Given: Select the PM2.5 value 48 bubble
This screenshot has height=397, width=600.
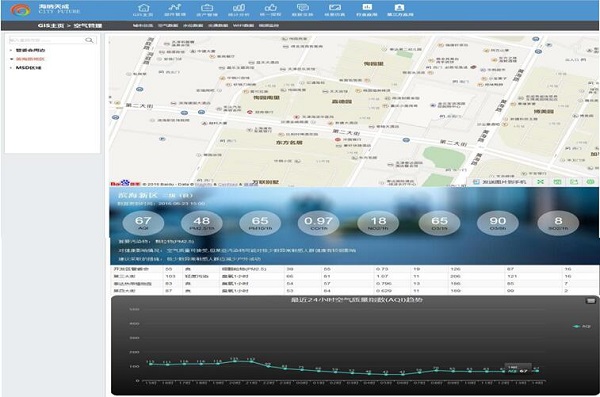Looking at the screenshot, I should coord(202,223).
